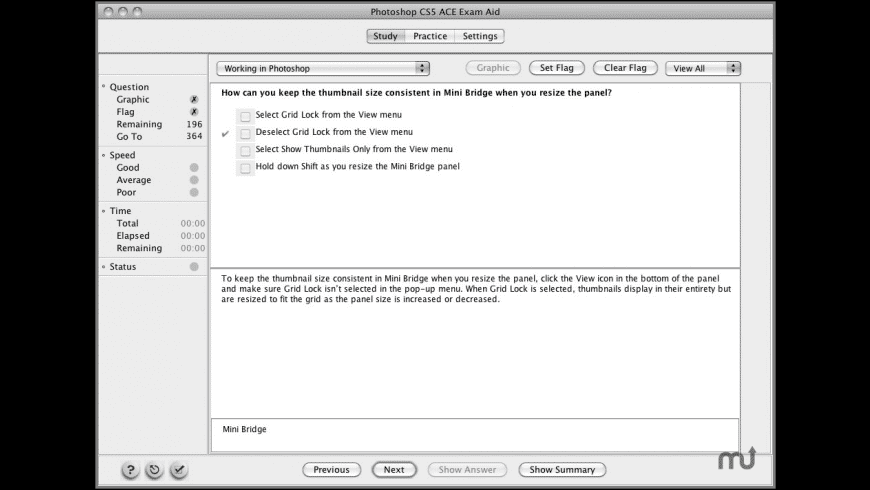The image size is (870, 490).
Task: Click the question text about Mini Bridge
Action: tap(416, 93)
